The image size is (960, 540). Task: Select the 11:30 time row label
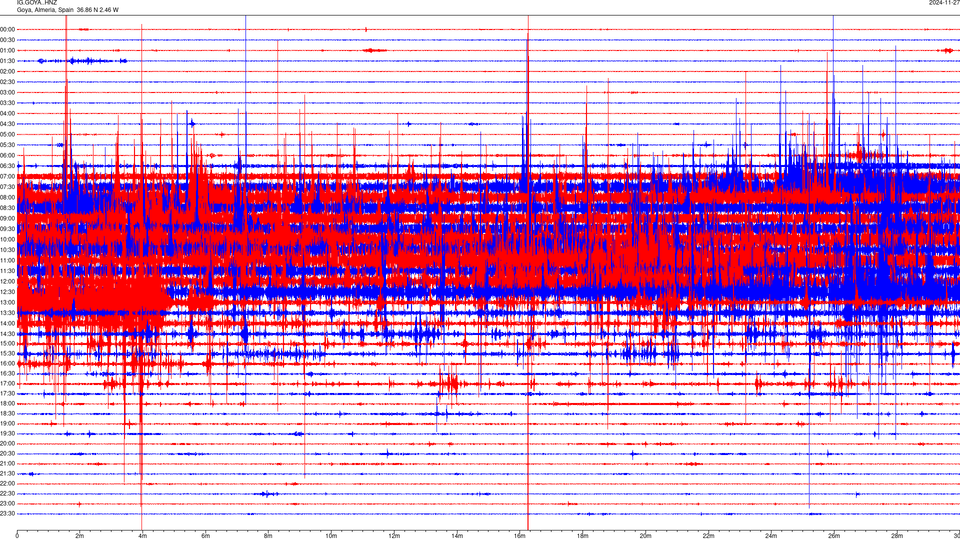click(x=7, y=271)
